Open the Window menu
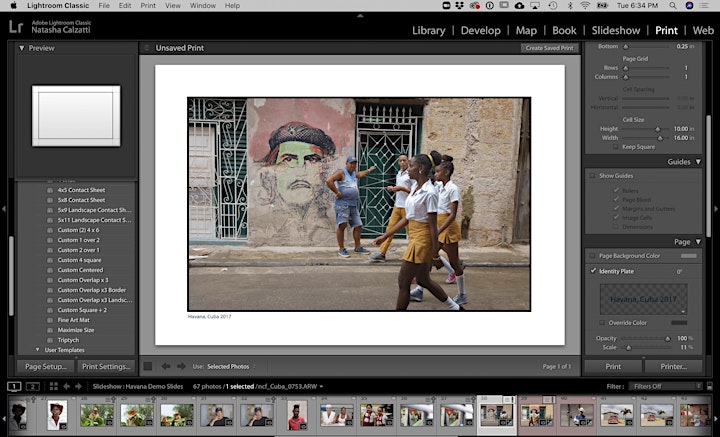Screen dimensions: 720x437 pyautogui.click(x=202, y=6)
